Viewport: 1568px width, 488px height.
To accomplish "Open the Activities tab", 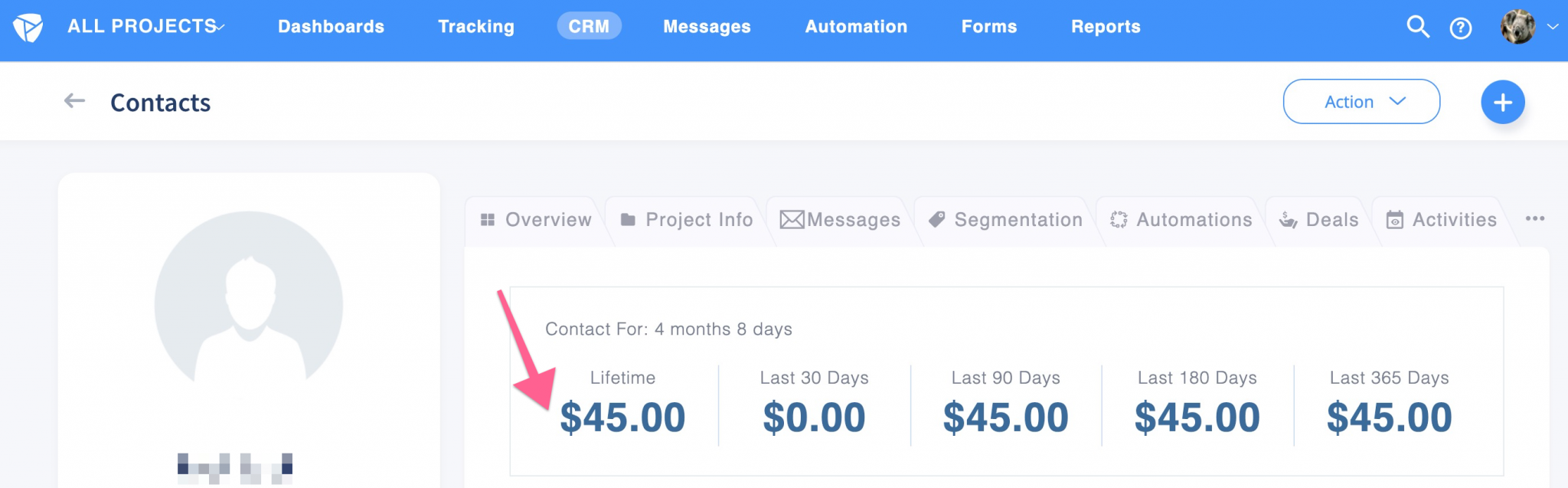I will 1442,220.
